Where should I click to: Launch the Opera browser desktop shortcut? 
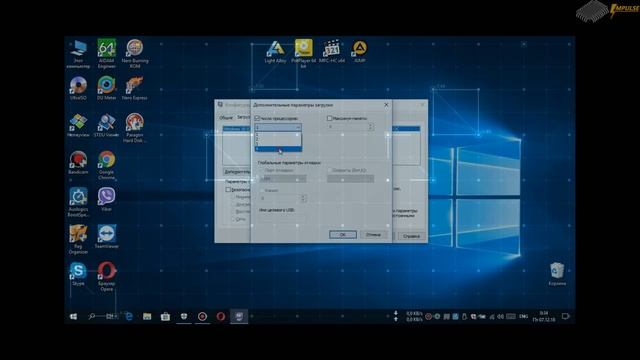(x=107, y=276)
